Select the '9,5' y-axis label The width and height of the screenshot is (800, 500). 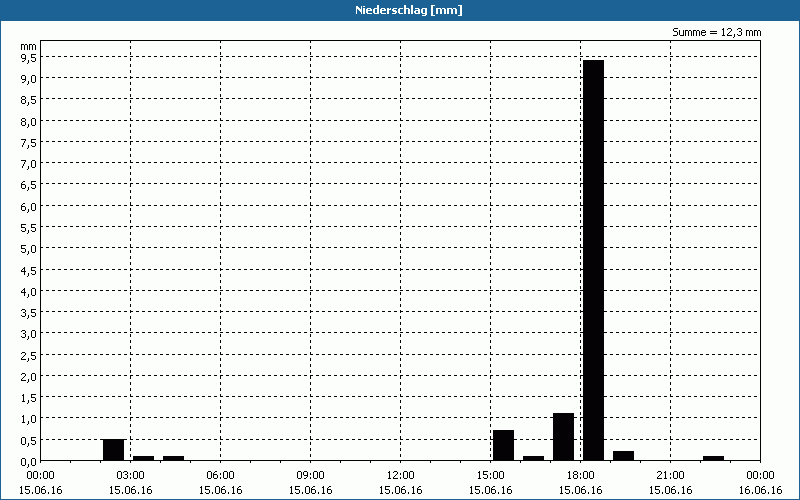28,57
